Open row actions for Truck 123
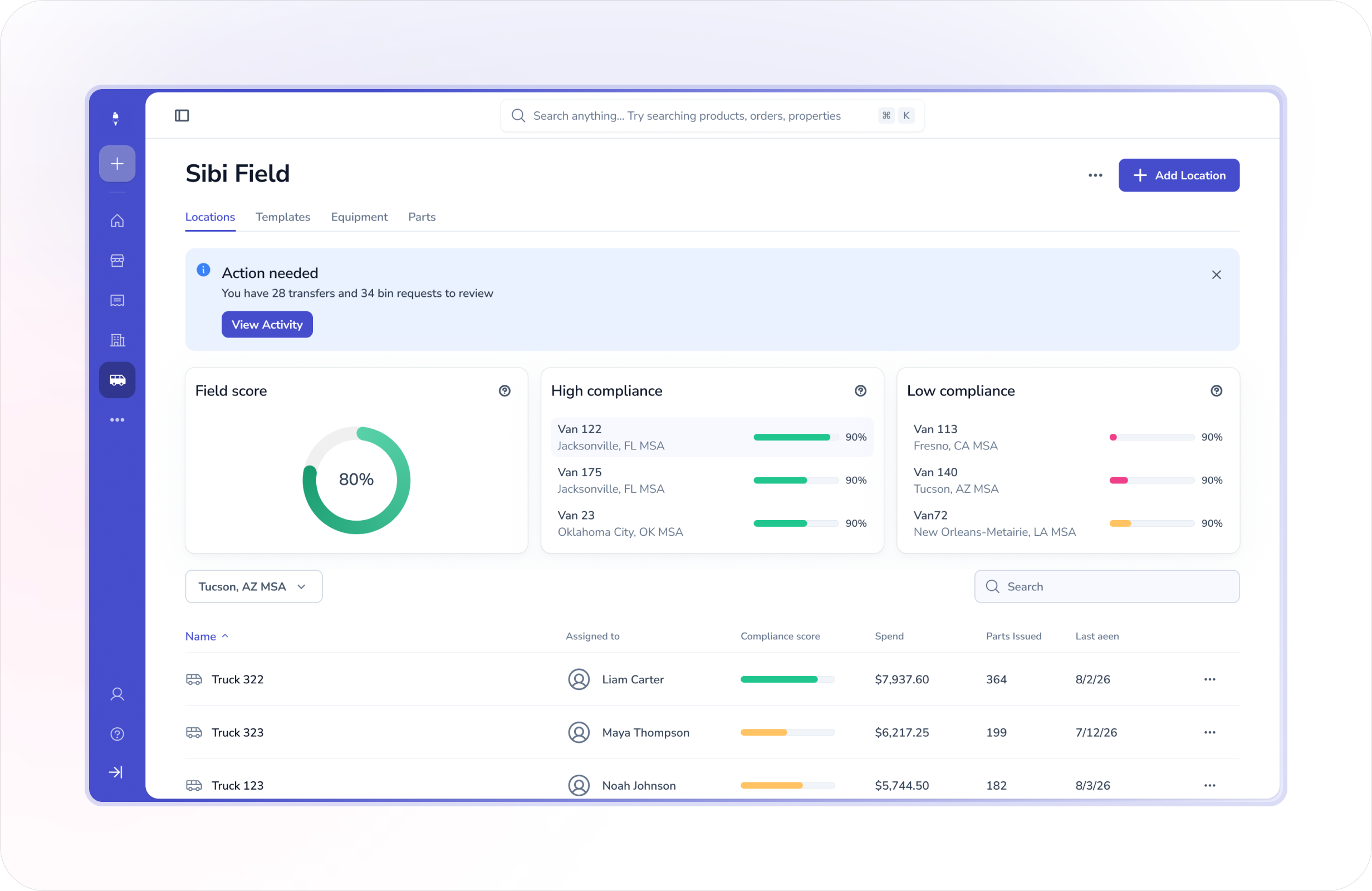Screen dimensions: 1372x891 [x=1209, y=785]
